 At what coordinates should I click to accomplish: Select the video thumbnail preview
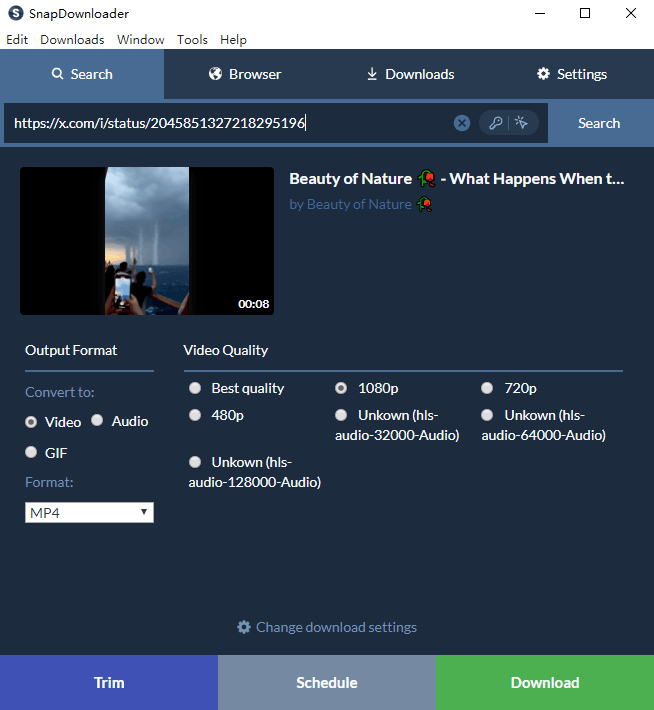(147, 241)
